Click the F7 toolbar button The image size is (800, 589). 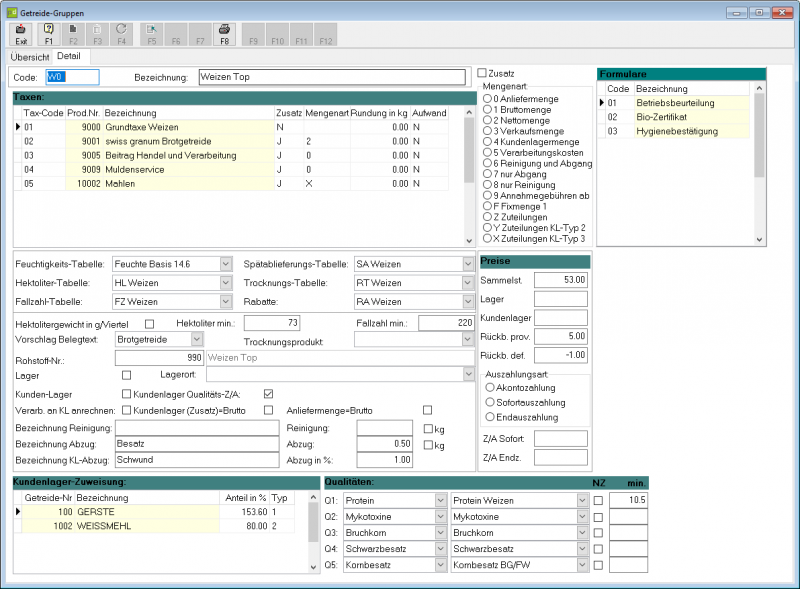point(200,34)
